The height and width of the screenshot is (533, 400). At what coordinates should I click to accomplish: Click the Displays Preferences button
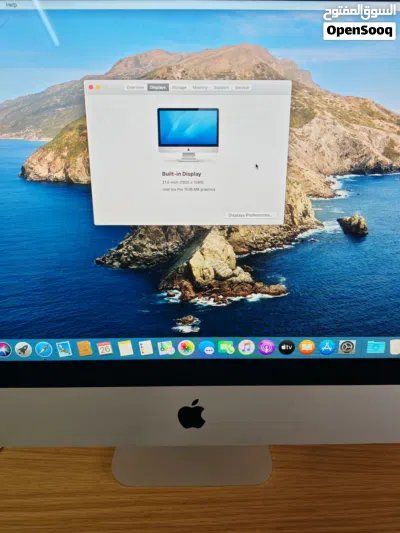[x=250, y=215]
